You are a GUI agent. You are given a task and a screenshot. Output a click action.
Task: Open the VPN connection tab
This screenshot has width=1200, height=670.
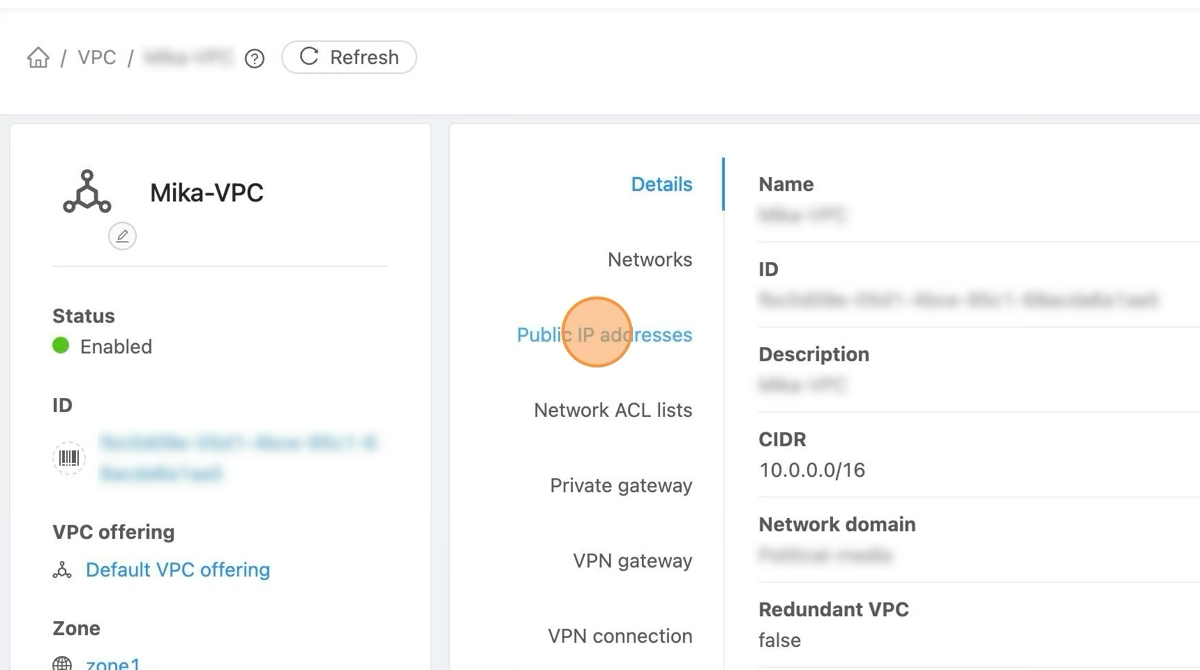click(x=619, y=636)
